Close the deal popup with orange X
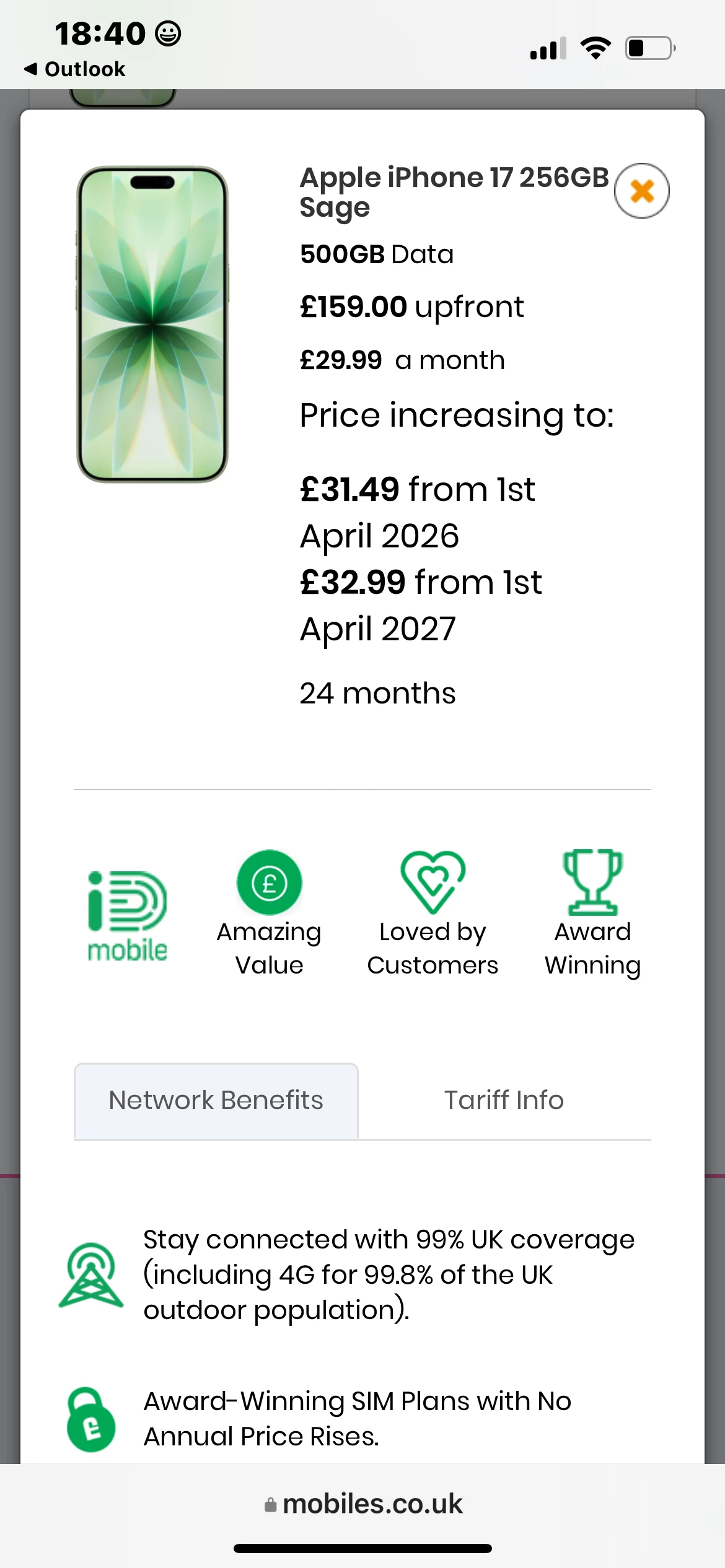 (x=641, y=191)
